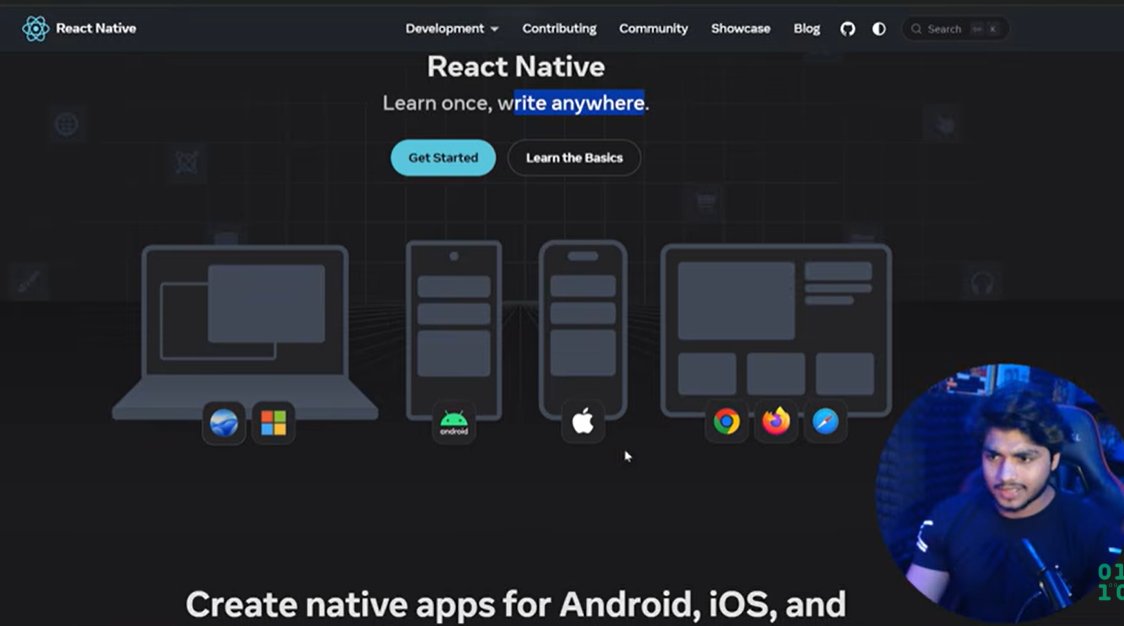Open the Contributing page
The image size is (1124, 626).
559,29
